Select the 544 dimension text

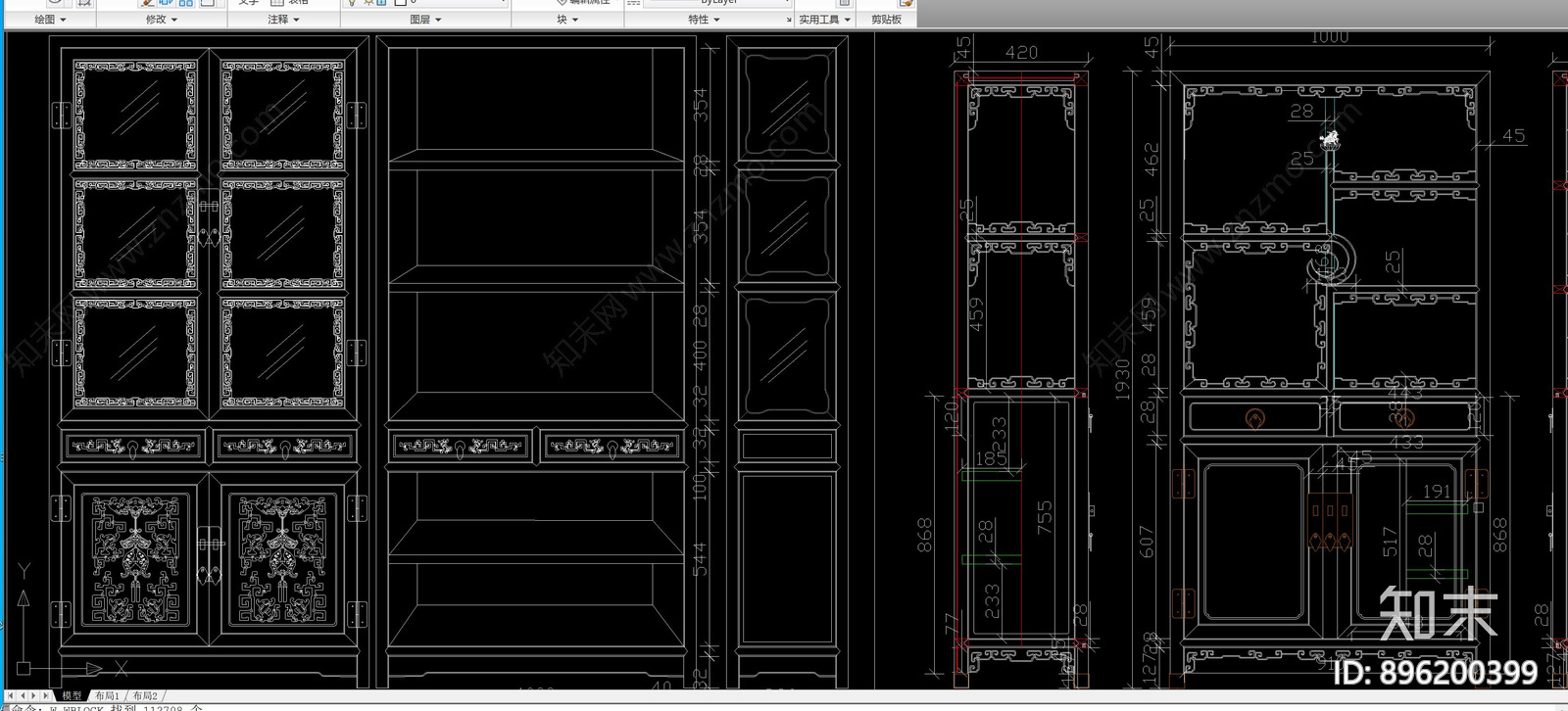coord(700,559)
